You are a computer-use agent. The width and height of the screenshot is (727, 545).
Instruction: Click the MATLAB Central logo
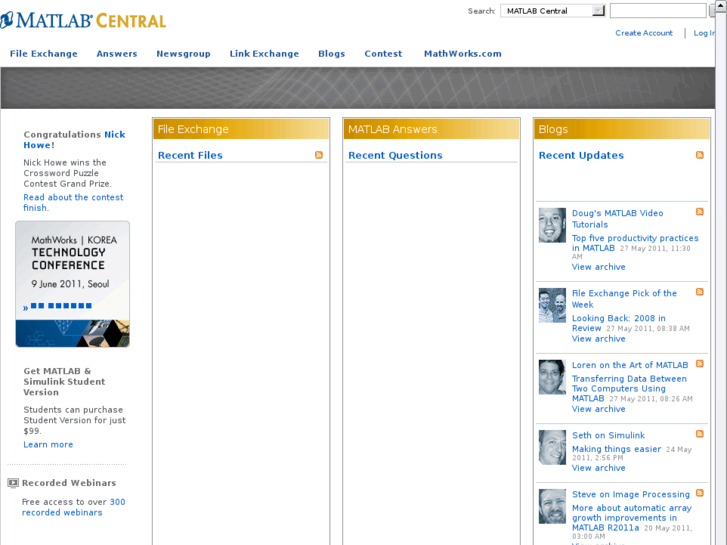click(x=83, y=20)
